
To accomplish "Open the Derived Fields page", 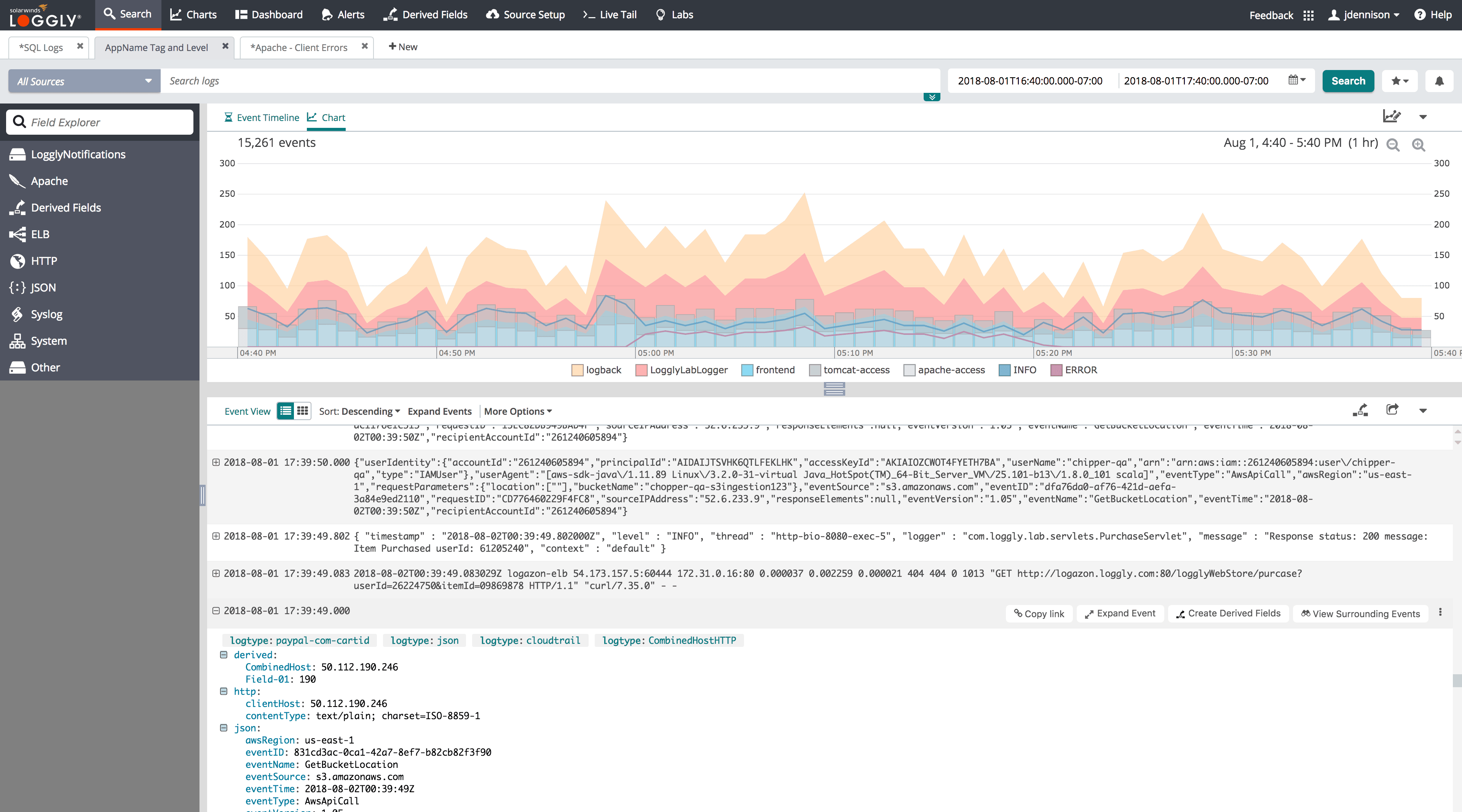I will pos(425,14).
